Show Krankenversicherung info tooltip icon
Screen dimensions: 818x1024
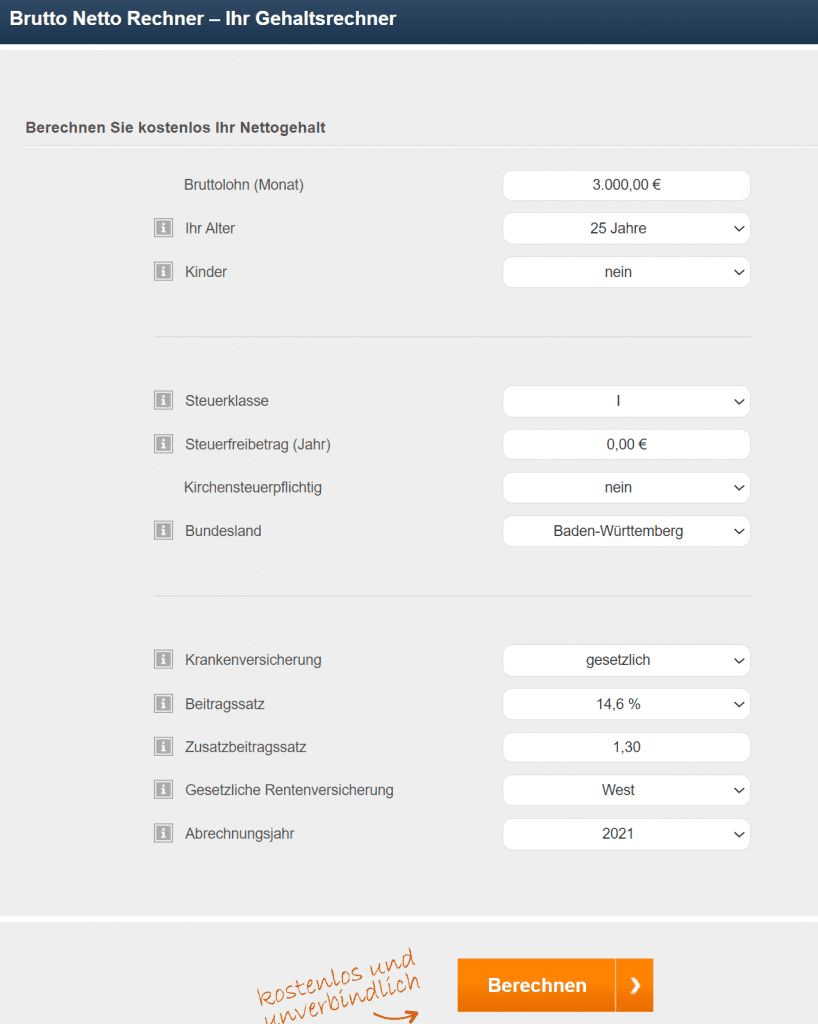point(163,660)
